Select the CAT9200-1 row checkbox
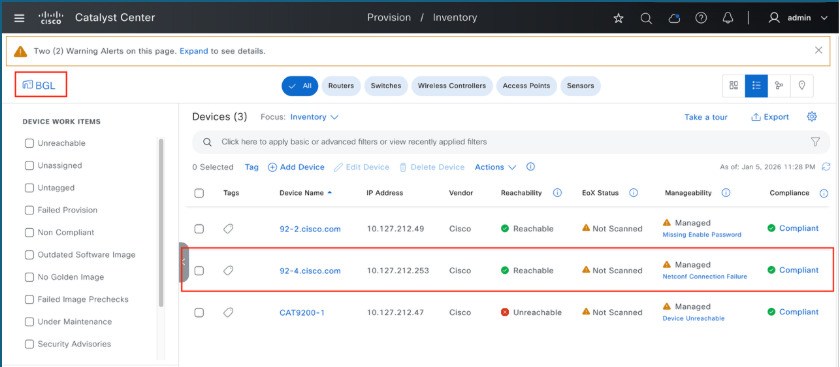Image resolution: width=840 pixels, height=367 pixels. (x=199, y=312)
